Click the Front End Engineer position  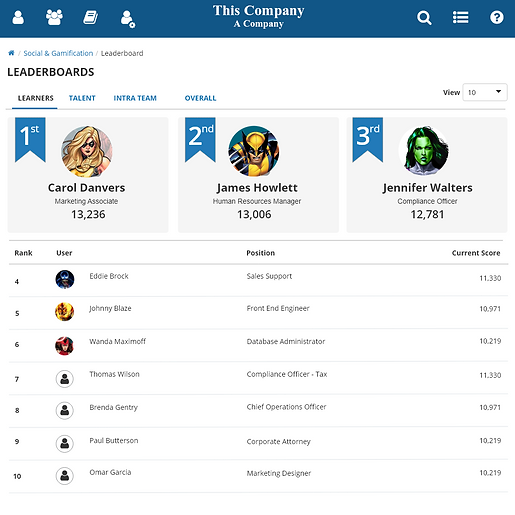[x=278, y=309]
